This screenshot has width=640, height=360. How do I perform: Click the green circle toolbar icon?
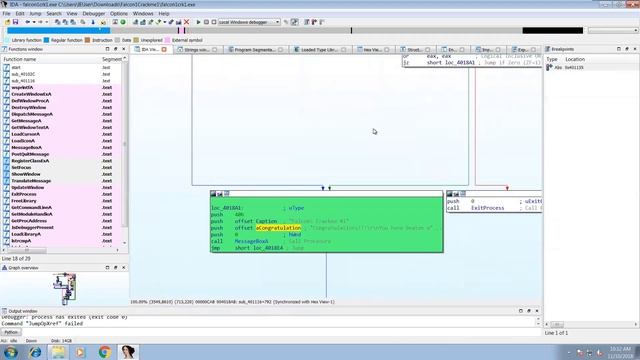123,22
